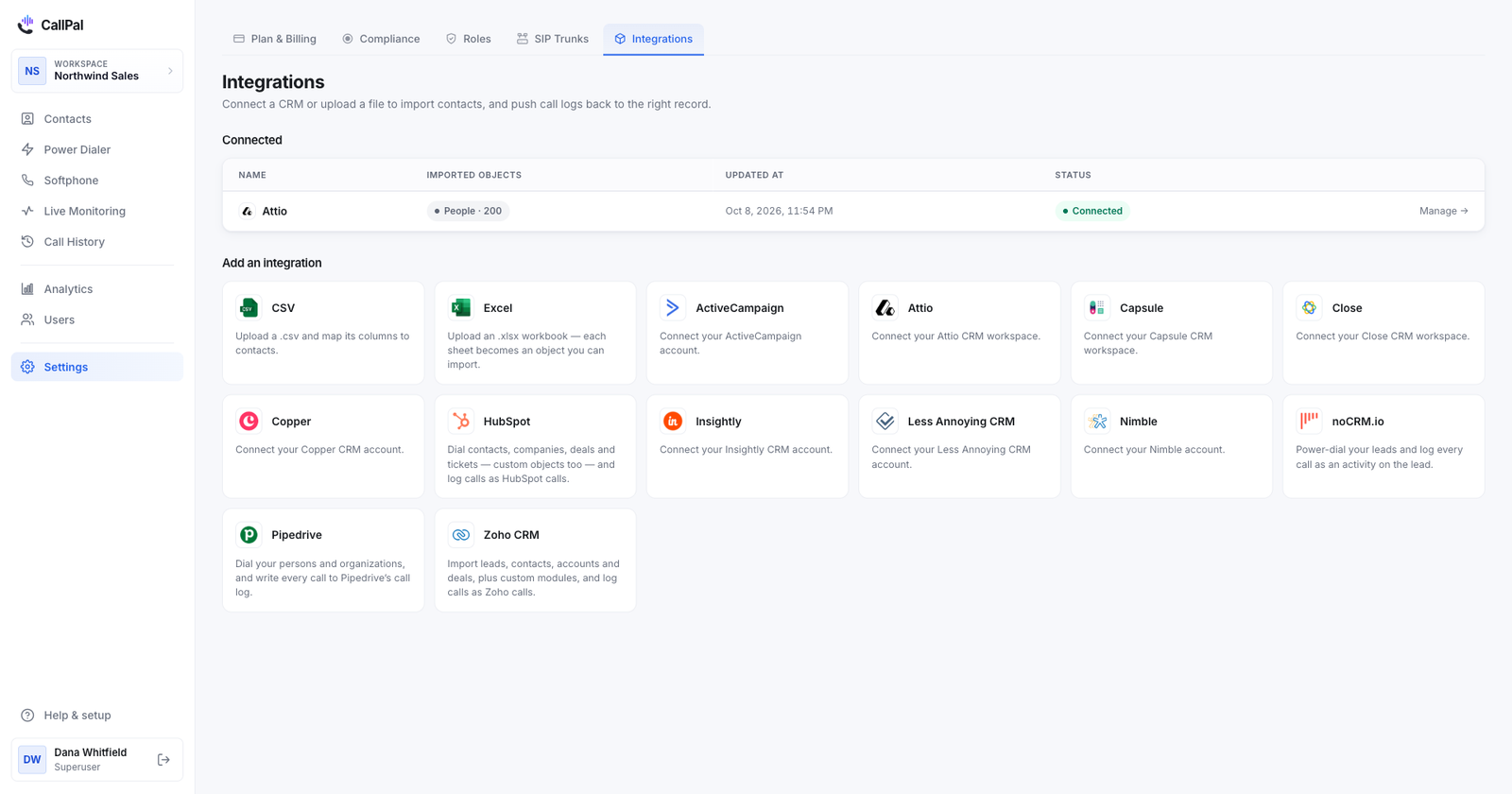Screen dimensions: 1512x794
Task: Click the Close CRM icon
Action: 1309,308
